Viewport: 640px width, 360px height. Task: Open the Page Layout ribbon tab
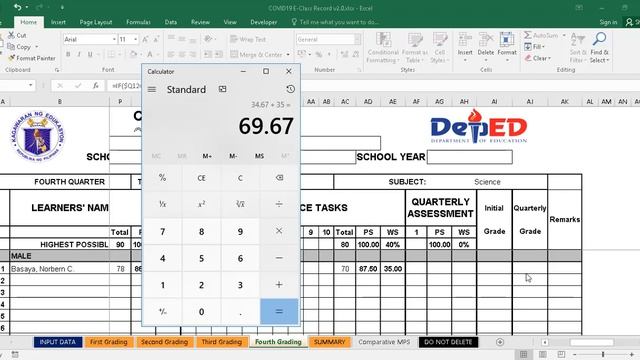[x=96, y=22]
